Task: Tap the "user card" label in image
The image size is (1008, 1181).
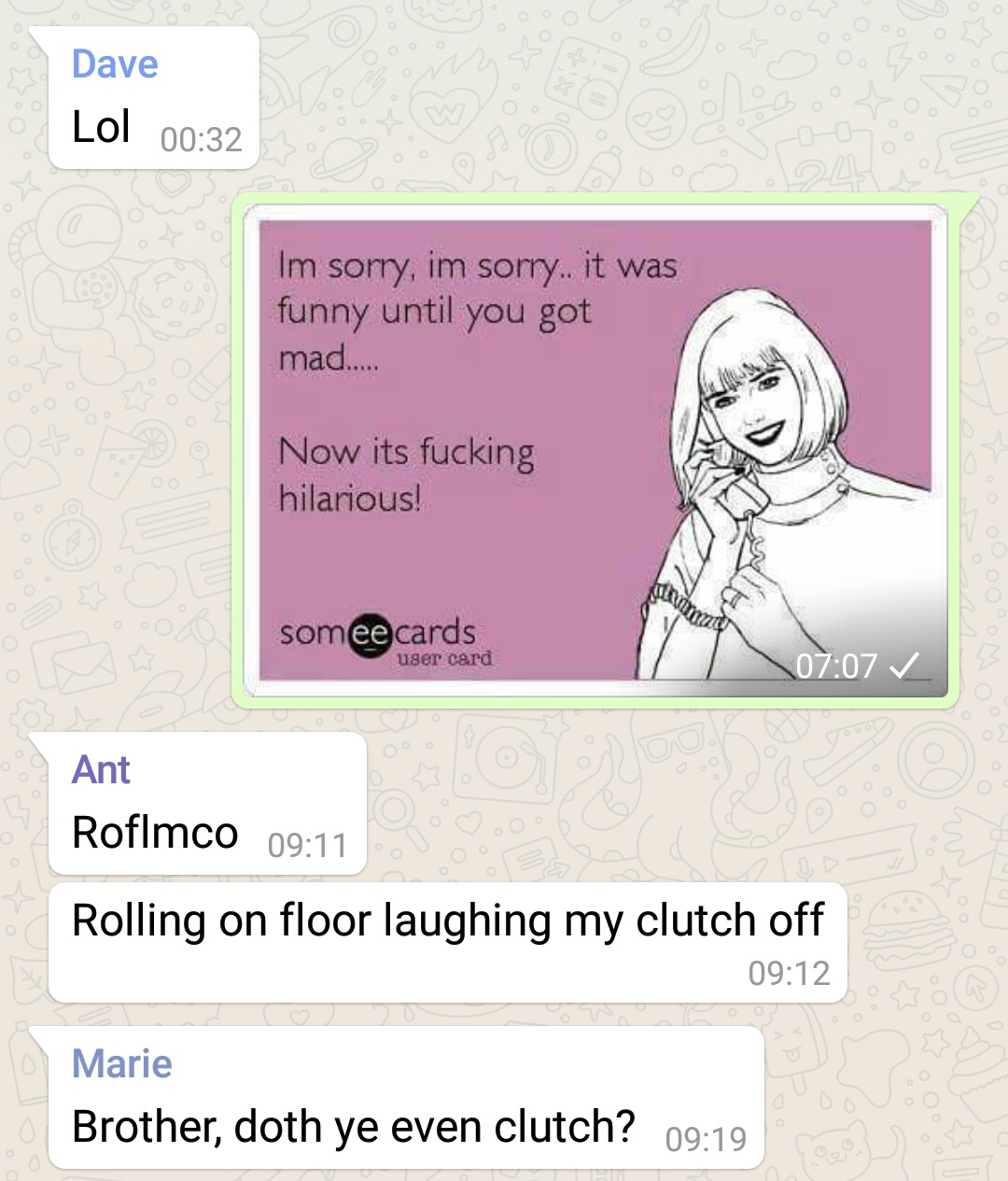Action: pos(444,658)
